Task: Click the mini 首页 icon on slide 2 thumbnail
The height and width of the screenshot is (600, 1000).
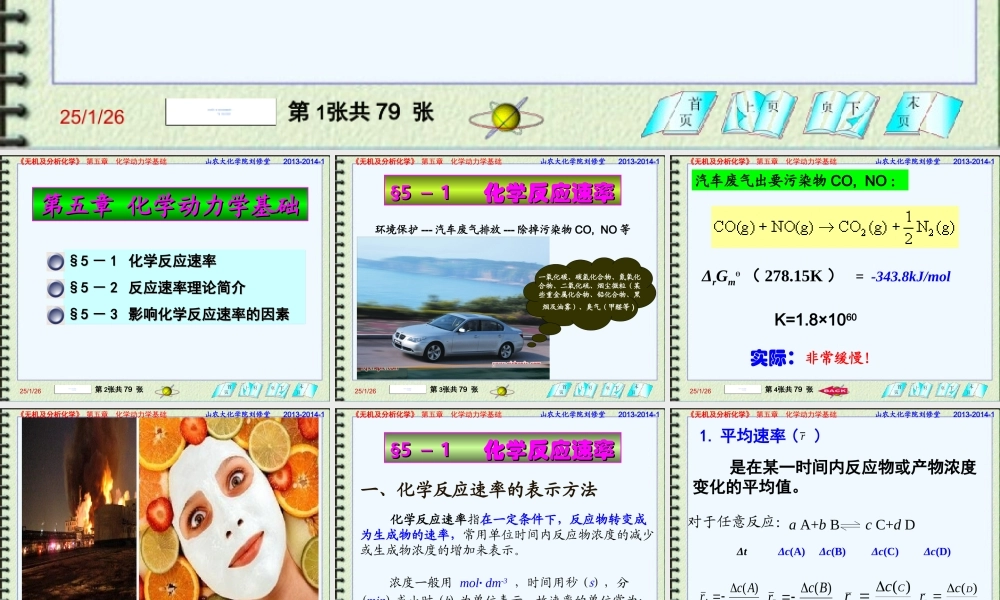Action: click(x=224, y=390)
